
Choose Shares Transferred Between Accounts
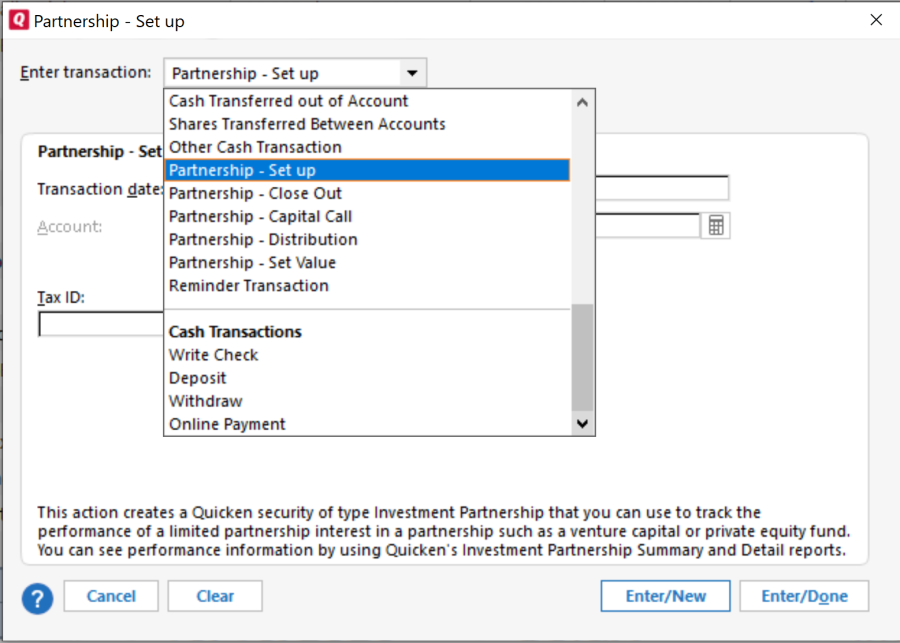307,124
